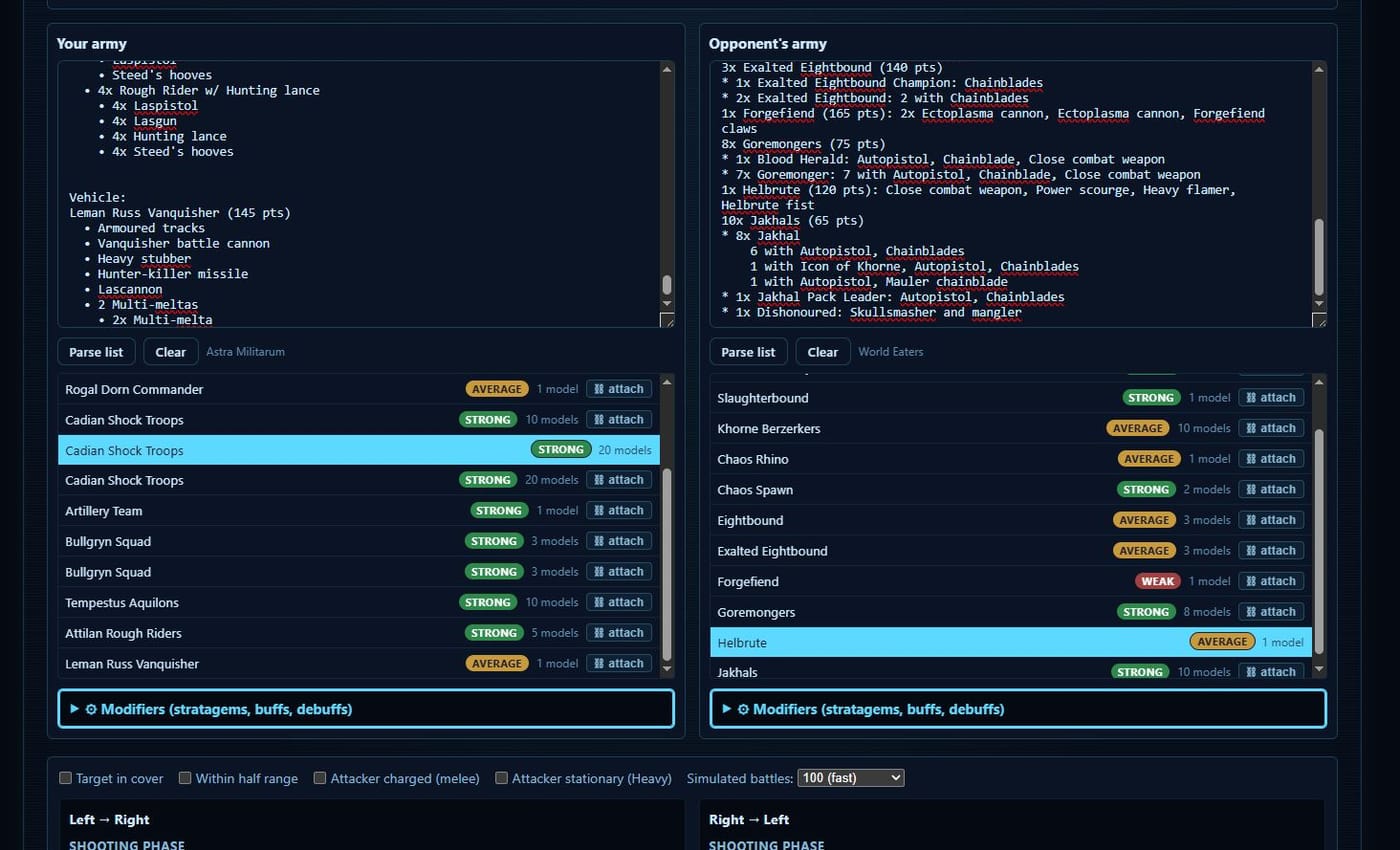Click into Your army list text area

coord(359,193)
